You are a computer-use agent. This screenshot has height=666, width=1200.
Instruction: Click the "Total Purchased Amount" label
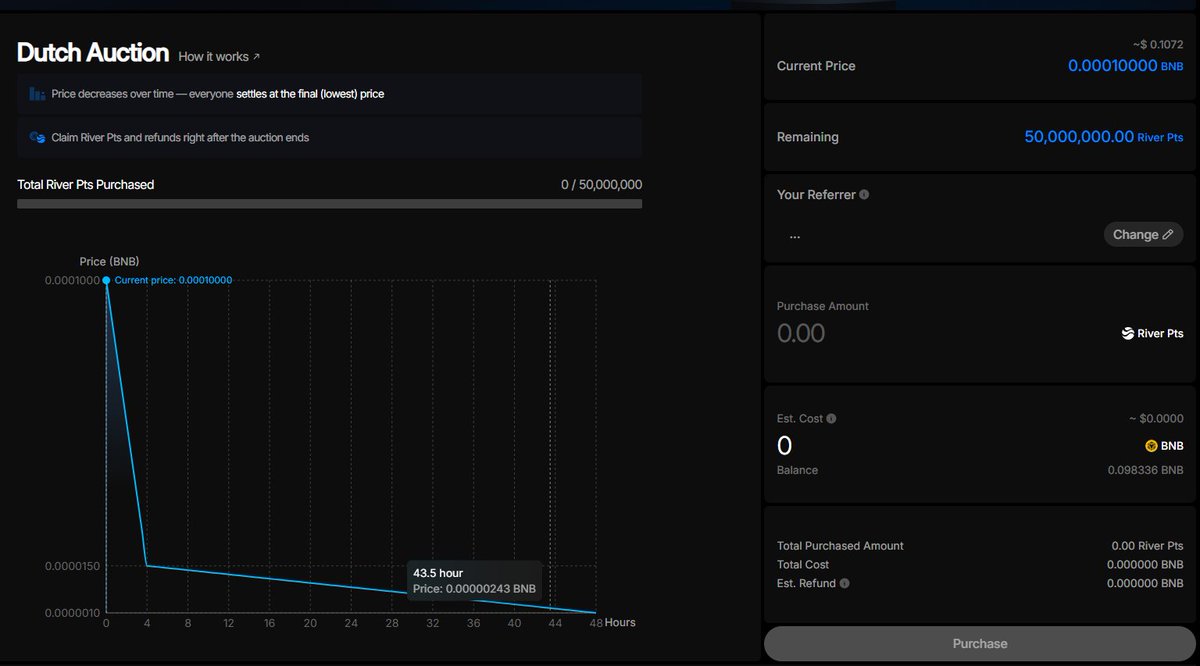(x=840, y=546)
